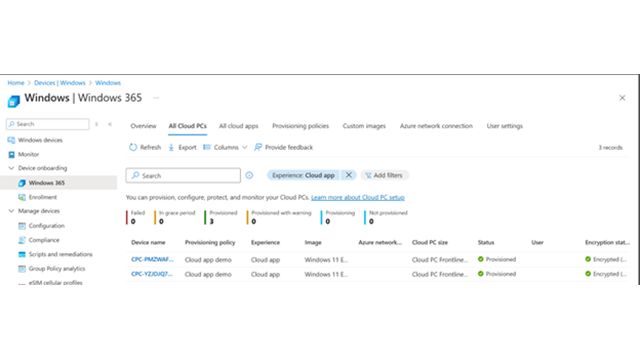Click the Monitor sidebar icon
The width and height of the screenshot is (640, 360).
(11, 154)
